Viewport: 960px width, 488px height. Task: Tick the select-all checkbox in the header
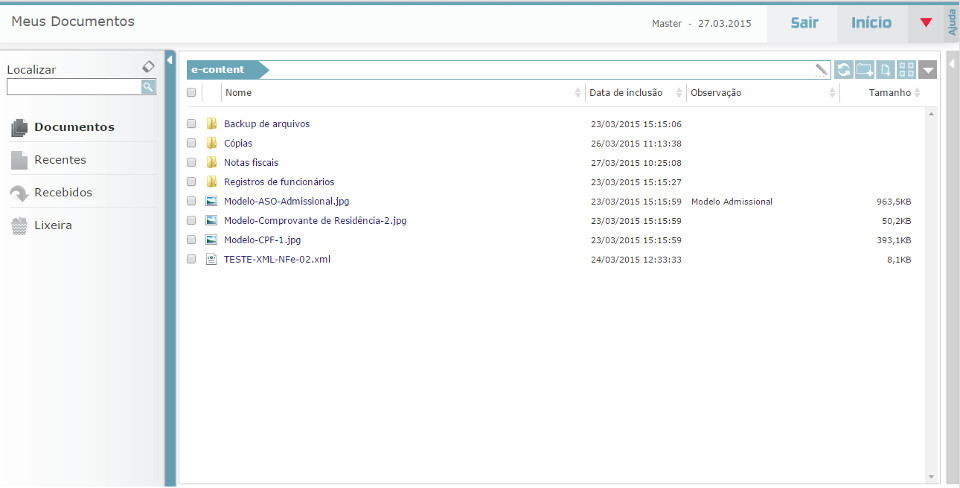pyautogui.click(x=191, y=93)
